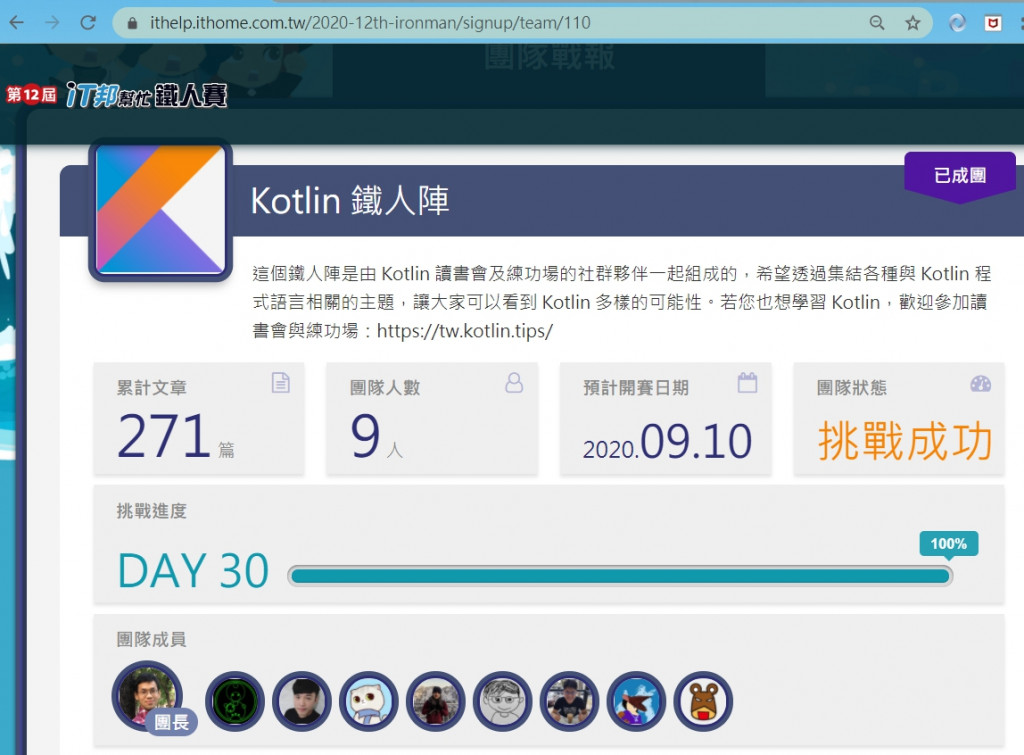
Task: Click the browser forward arrow
Action: [52, 23]
